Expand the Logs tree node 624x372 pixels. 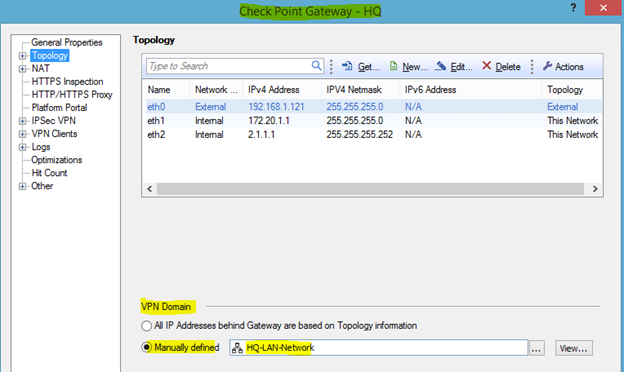pos(22,147)
